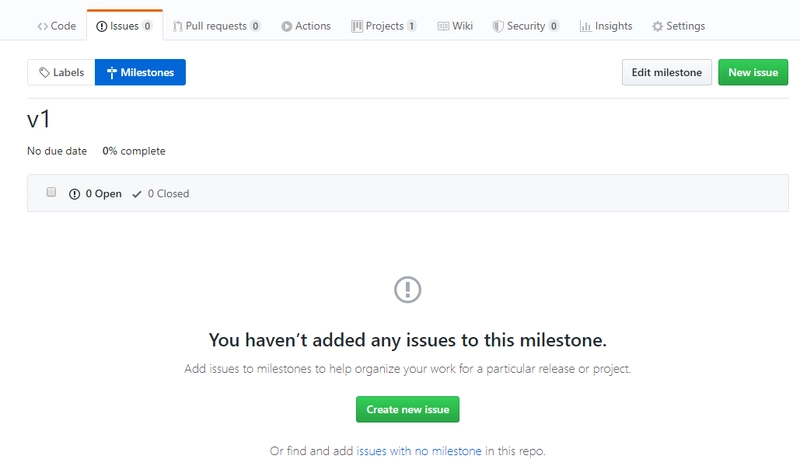Switch to the Issues tab
Image resolution: width=800 pixels, height=473 pixels.
125,26
